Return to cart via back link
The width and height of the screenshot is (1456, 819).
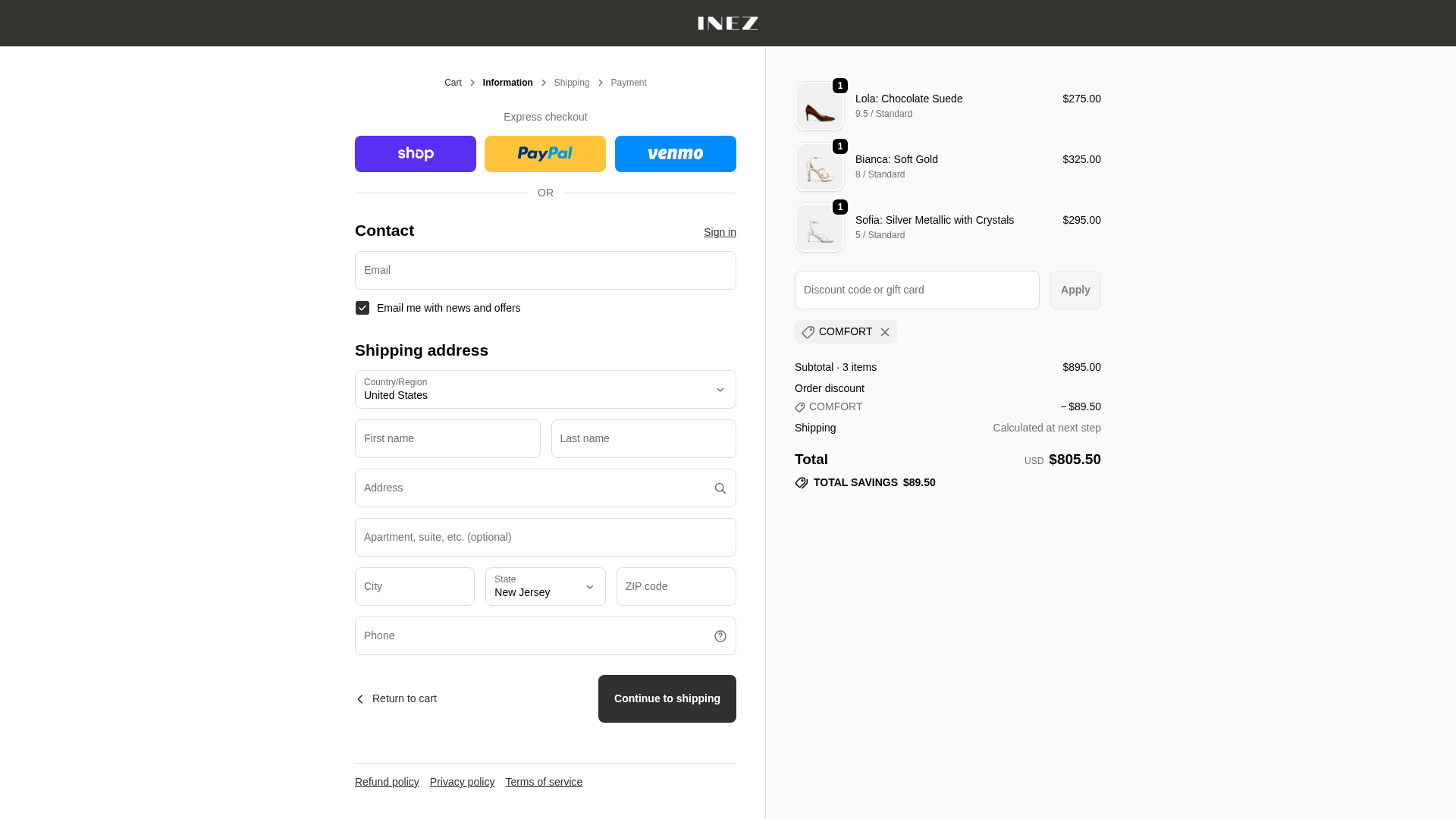point(397,698)
